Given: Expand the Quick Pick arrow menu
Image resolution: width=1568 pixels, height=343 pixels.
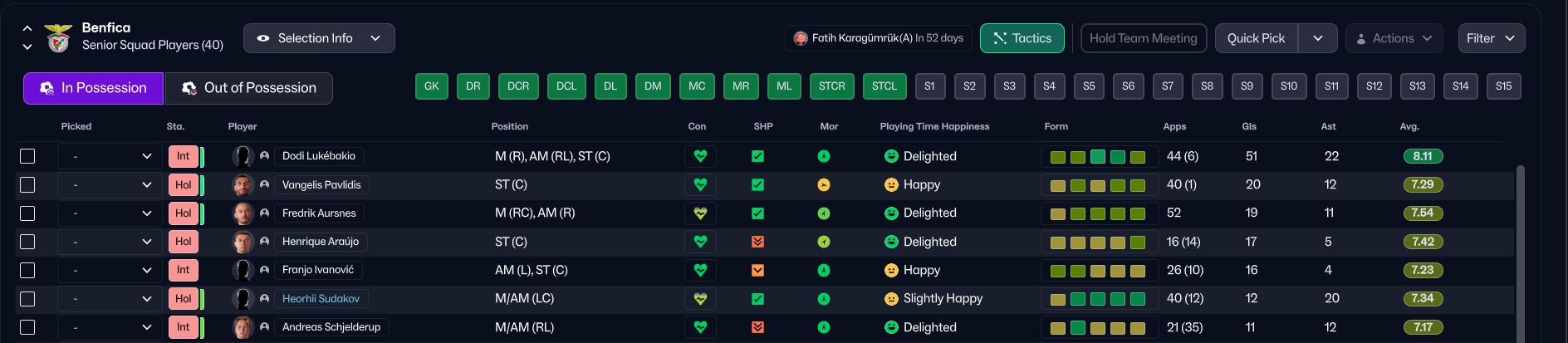Looking at the screenshot, I should point(1318,38).
